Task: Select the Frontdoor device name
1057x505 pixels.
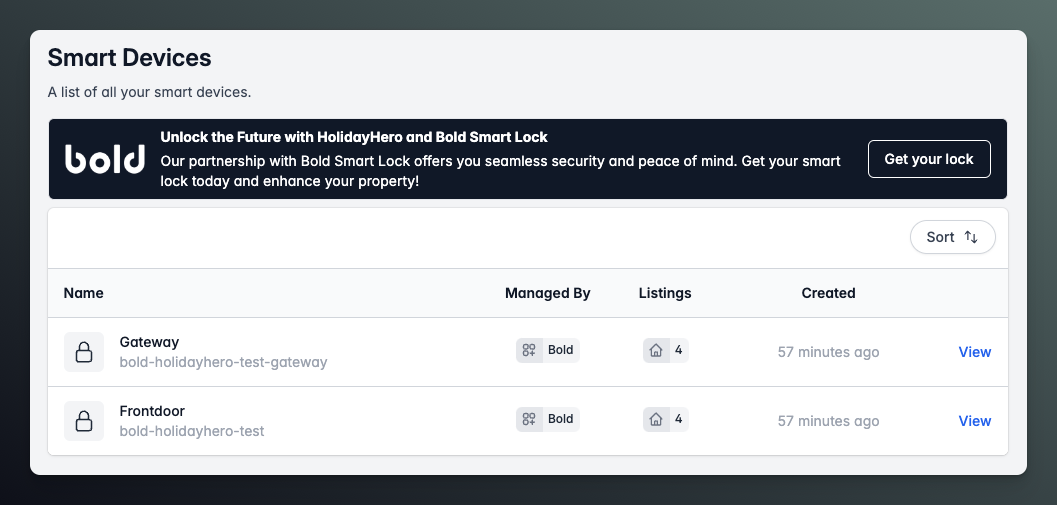Action: point(152,411)
